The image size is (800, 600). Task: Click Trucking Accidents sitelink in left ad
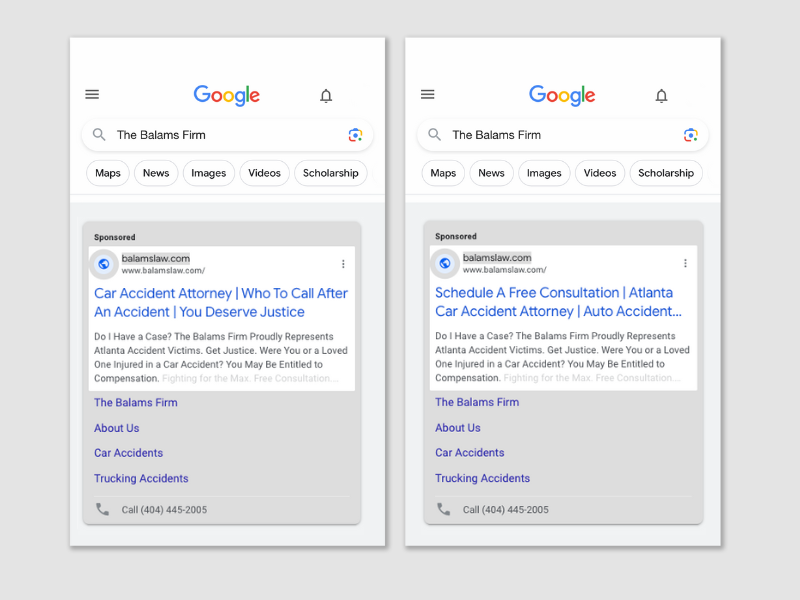click(141, 478)
